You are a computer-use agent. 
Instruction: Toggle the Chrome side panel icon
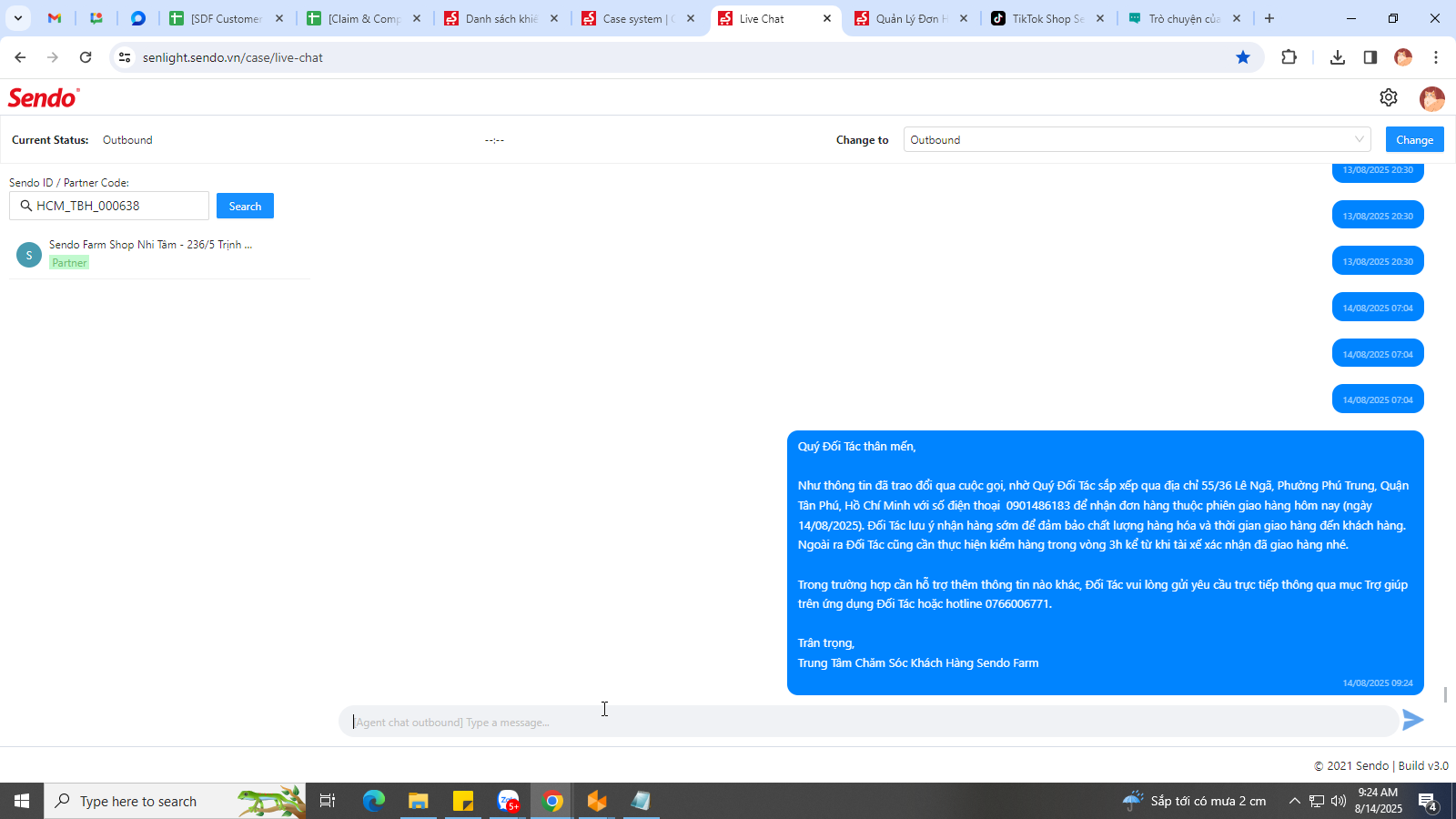1370,57
